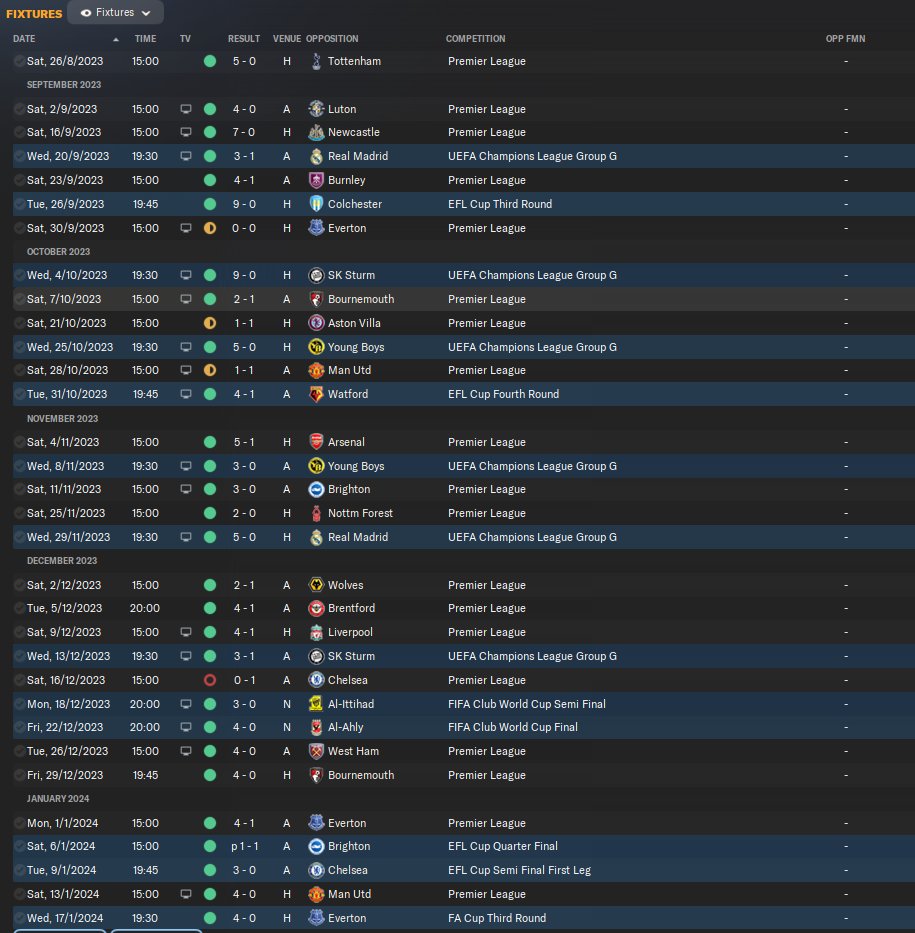The height and width of the screenshot is (933, 915).
Task: Click Chelsea badge on 16/12/2023 row
Action: pyautogui.click(x=317, y=680)
